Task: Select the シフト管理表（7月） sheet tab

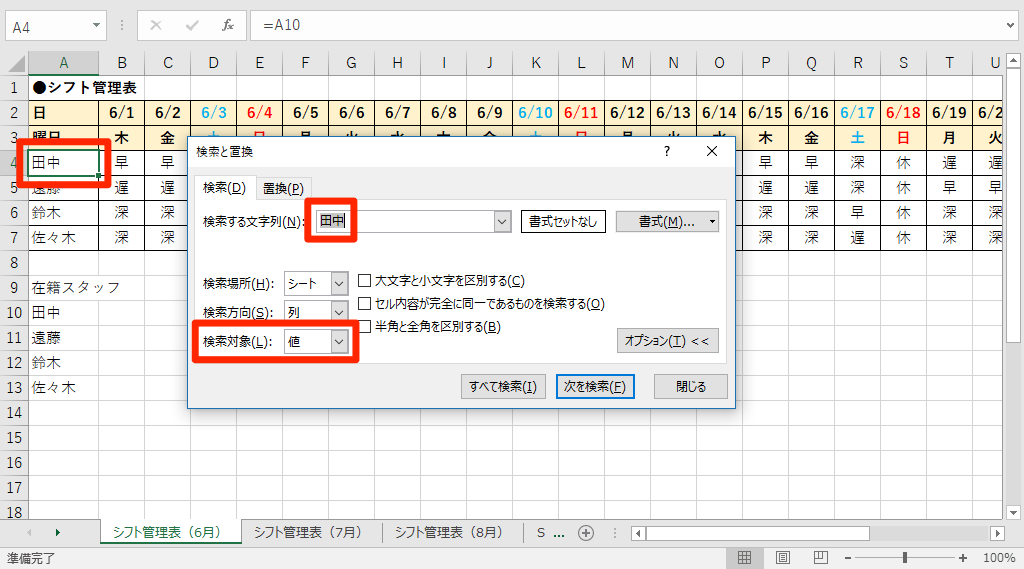Action: pyautogui.click(x=308, y=532)
